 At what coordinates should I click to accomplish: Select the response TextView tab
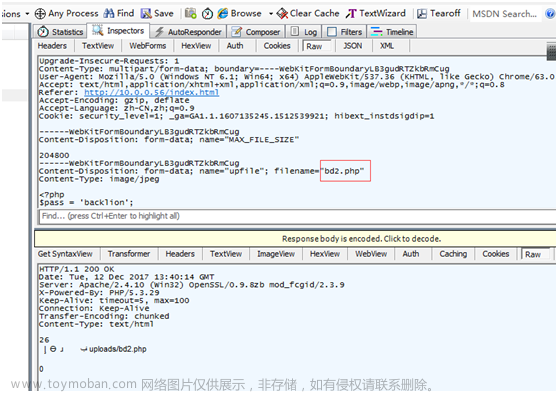tap(226, 254)
